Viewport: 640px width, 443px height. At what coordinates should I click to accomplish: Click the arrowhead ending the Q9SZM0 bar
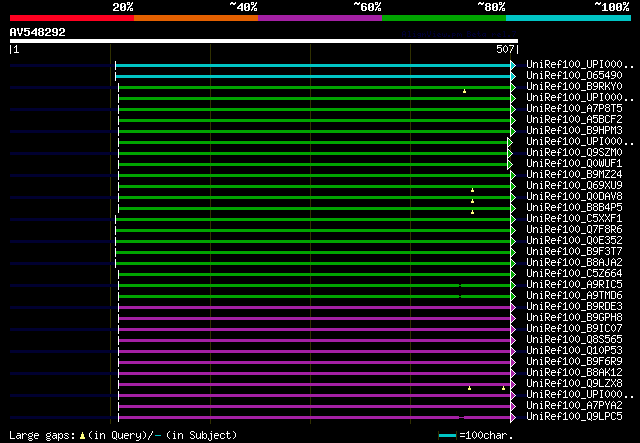510,154
